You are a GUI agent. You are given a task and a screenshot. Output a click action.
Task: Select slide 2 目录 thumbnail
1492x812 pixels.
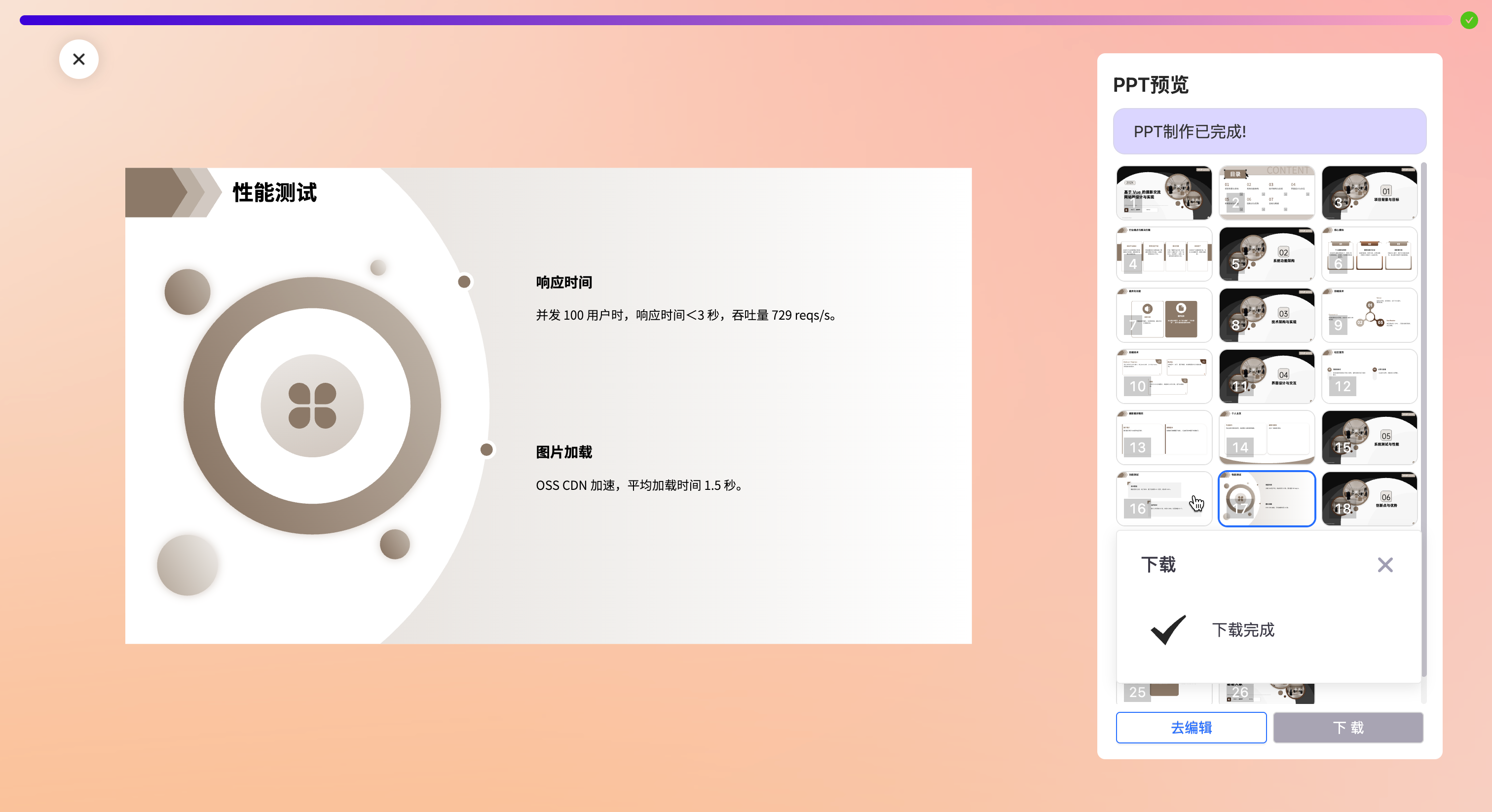point(1266,193)
